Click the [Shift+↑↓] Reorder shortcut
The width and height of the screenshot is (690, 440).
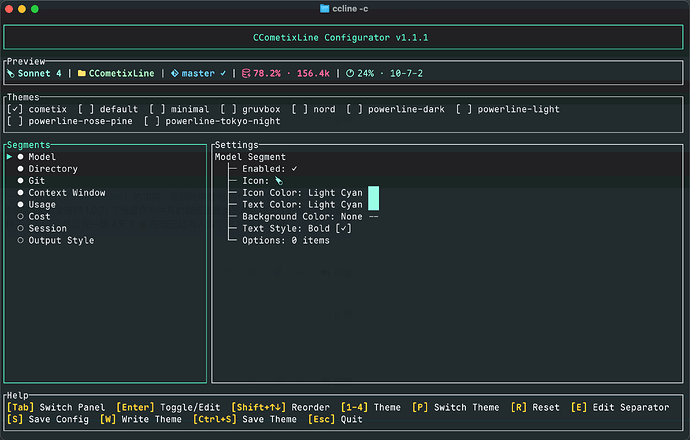(x=280, y=407)
